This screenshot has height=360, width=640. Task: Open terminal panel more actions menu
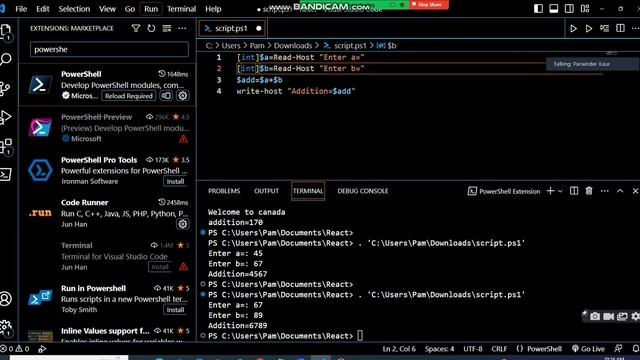(x=604, y=191)
